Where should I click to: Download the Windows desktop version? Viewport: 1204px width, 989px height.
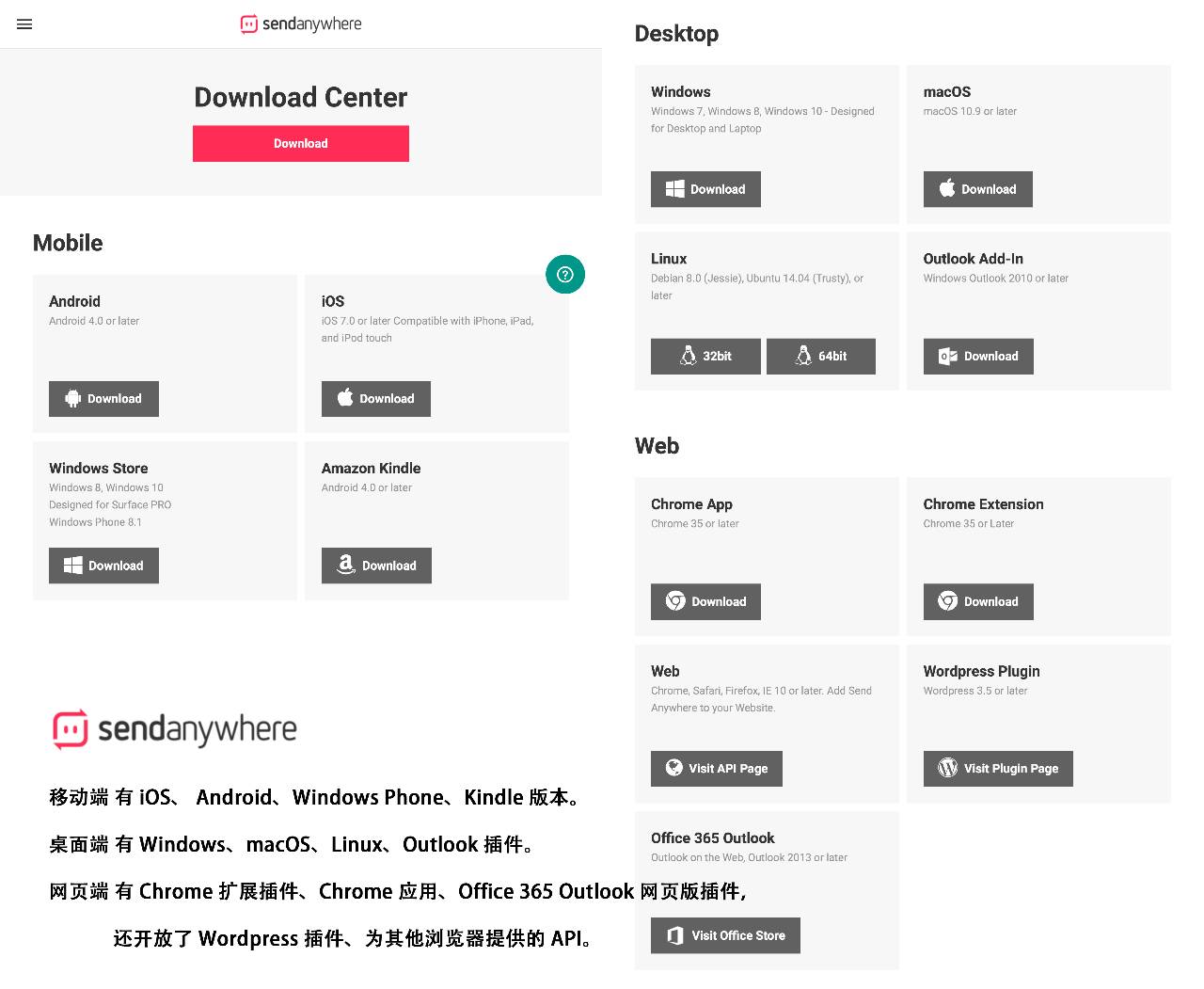[x=705, y=189]
